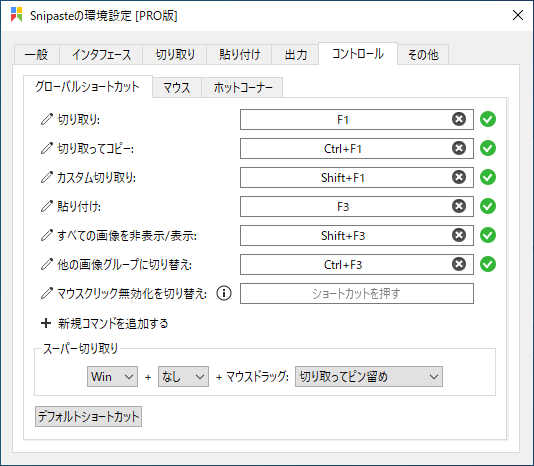Click the green checkmark next to F1
Viewport: 534px width, 466px height.
coord(488,119)
